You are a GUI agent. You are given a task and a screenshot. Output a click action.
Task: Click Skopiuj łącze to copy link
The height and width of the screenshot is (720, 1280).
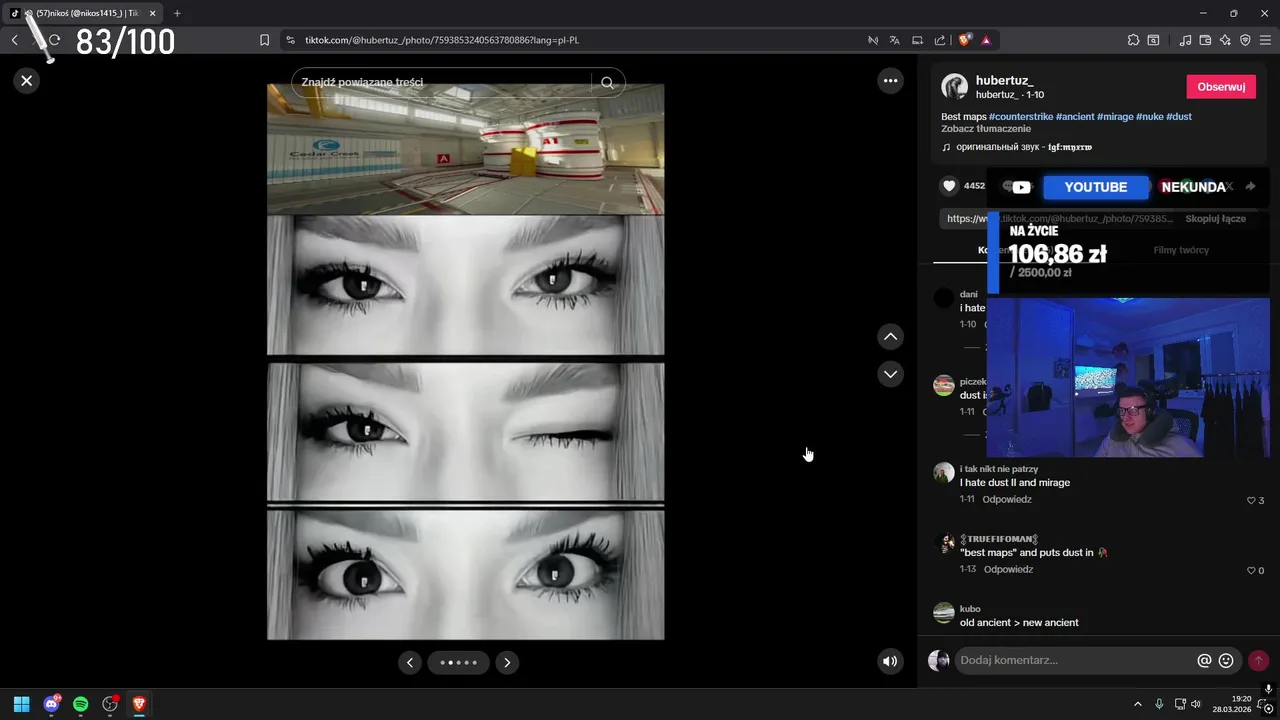pyautogui.click(x=1215, y=219)
